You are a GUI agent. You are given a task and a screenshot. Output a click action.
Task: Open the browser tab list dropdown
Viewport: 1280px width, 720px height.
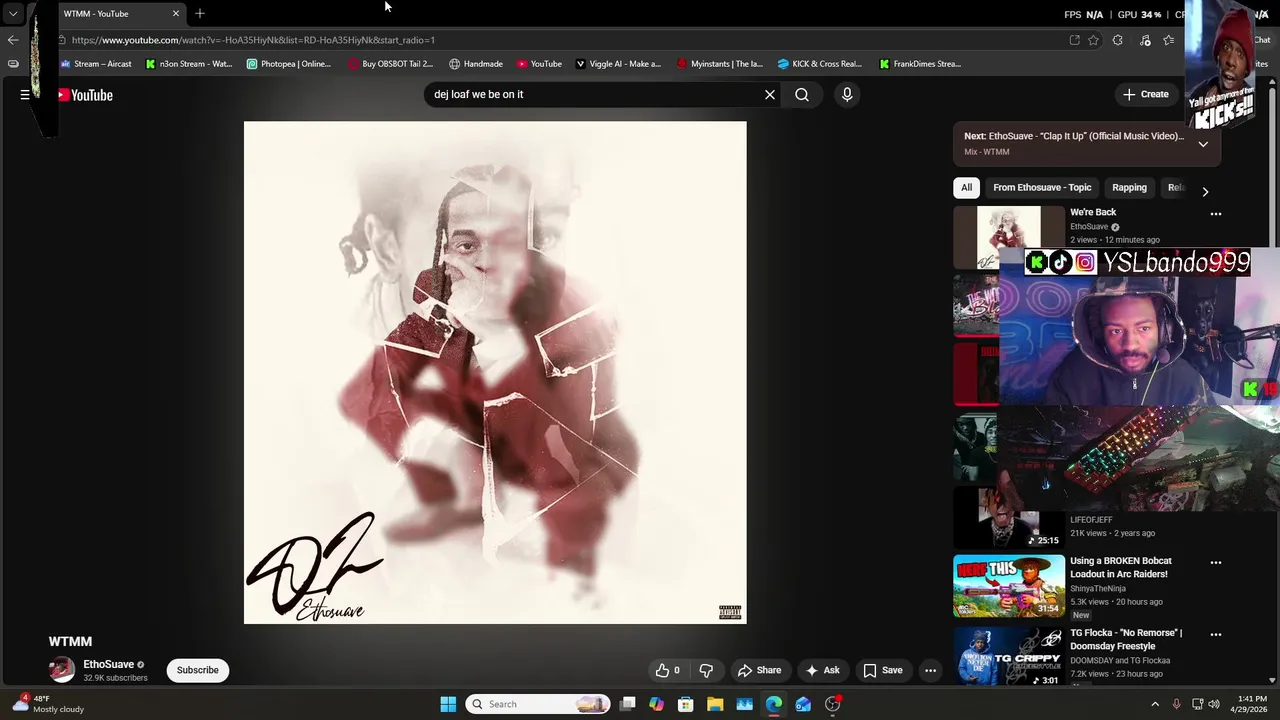(x=13, y=14)
